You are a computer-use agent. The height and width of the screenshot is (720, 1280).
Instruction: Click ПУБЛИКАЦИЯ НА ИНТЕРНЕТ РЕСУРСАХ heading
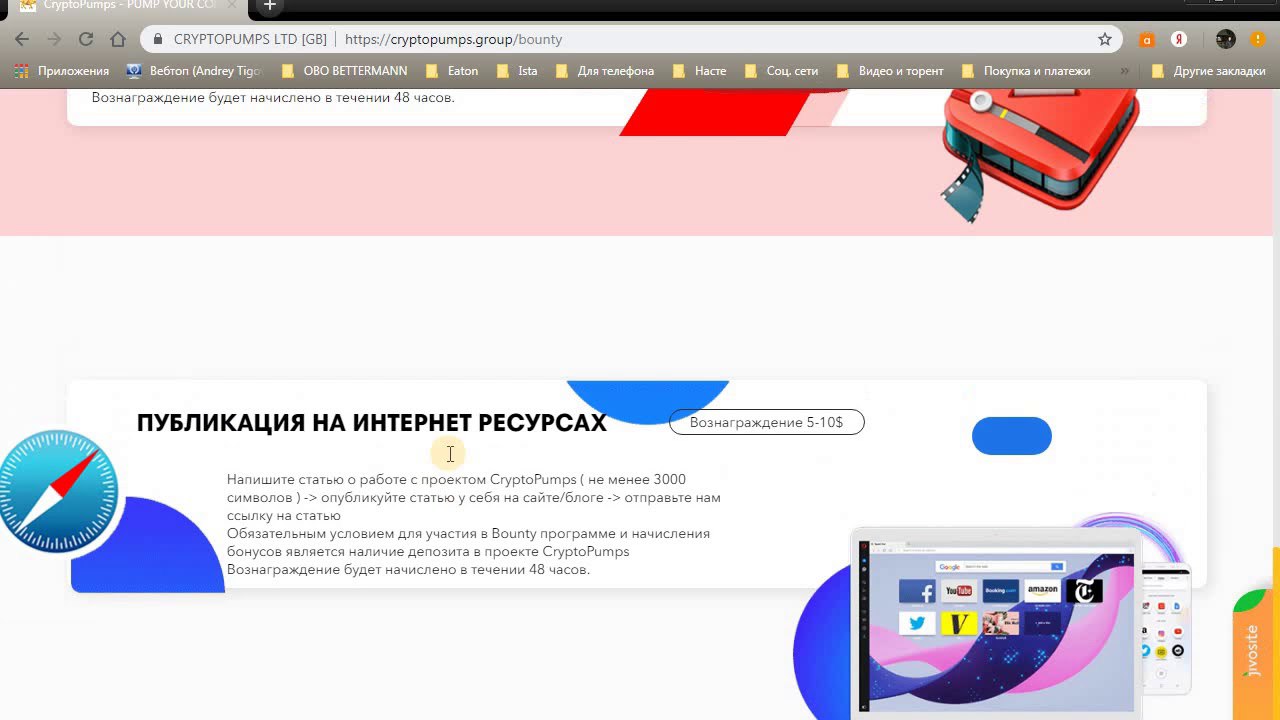pyautogui.click(x=372, y=423)
